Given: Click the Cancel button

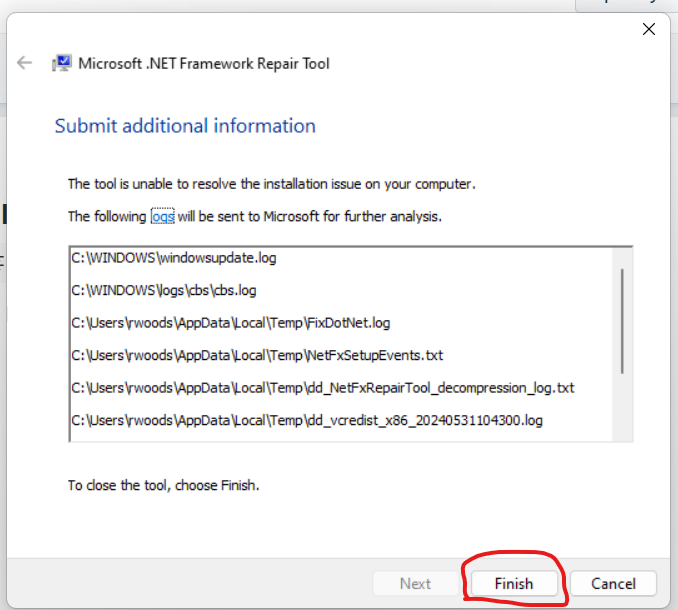Looking at the screenshot, I should click(613, 584).
